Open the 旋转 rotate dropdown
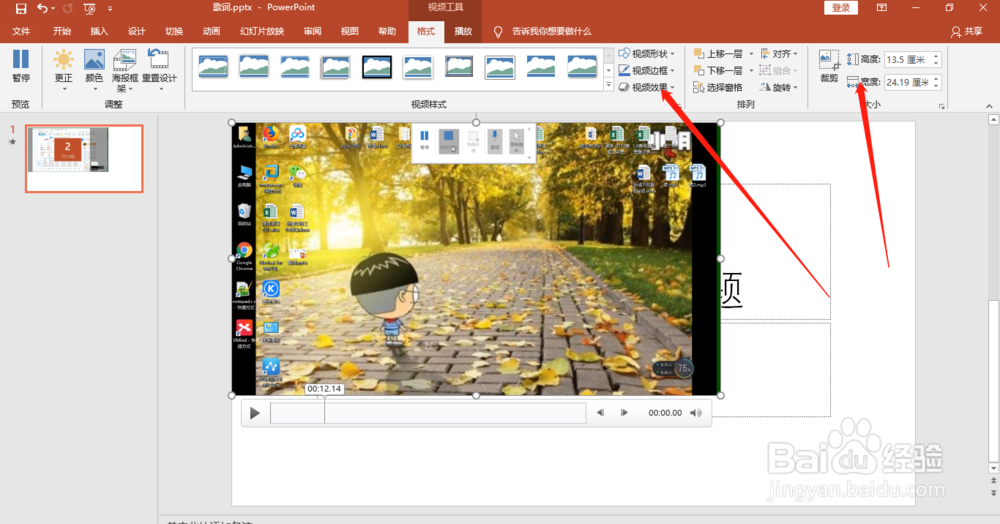Screen dimensions: 1000x524 point(779,87)
